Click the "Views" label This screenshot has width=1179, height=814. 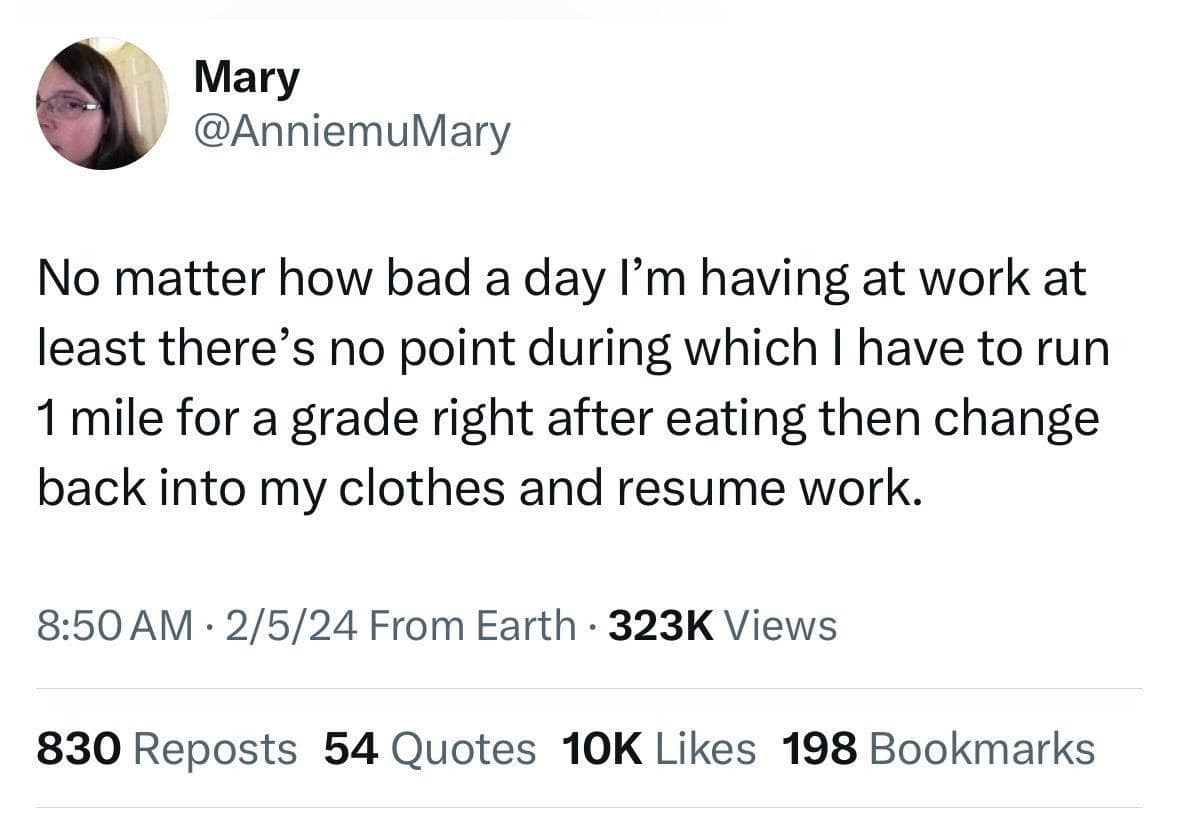click(780, 626)
